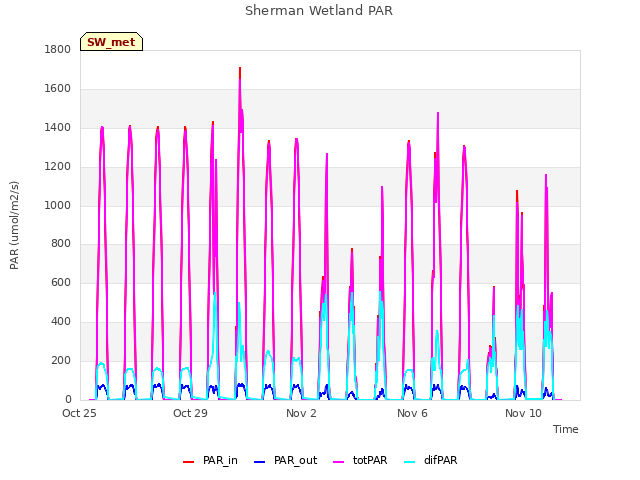Click the magenta totPAR legend swatch
Viewport: 640px width, 480px height.
(338, 462)
